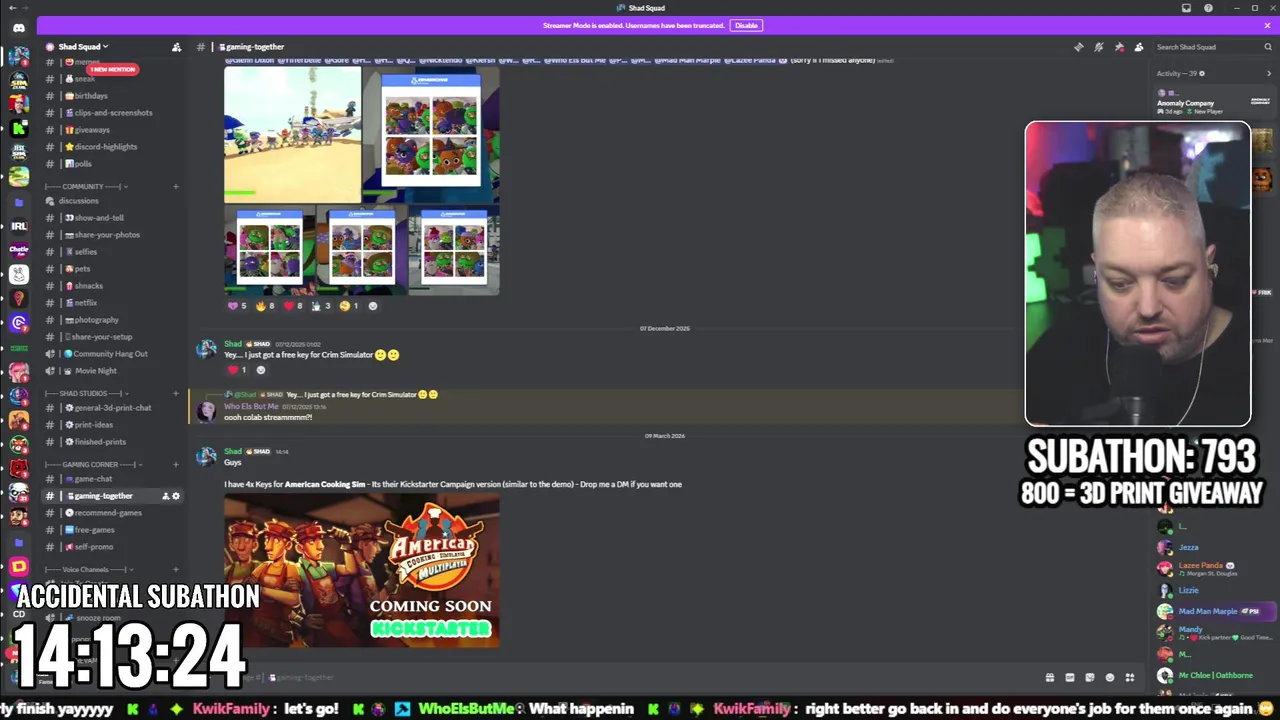Open general-3d-print-chat channel

[113, 408]
